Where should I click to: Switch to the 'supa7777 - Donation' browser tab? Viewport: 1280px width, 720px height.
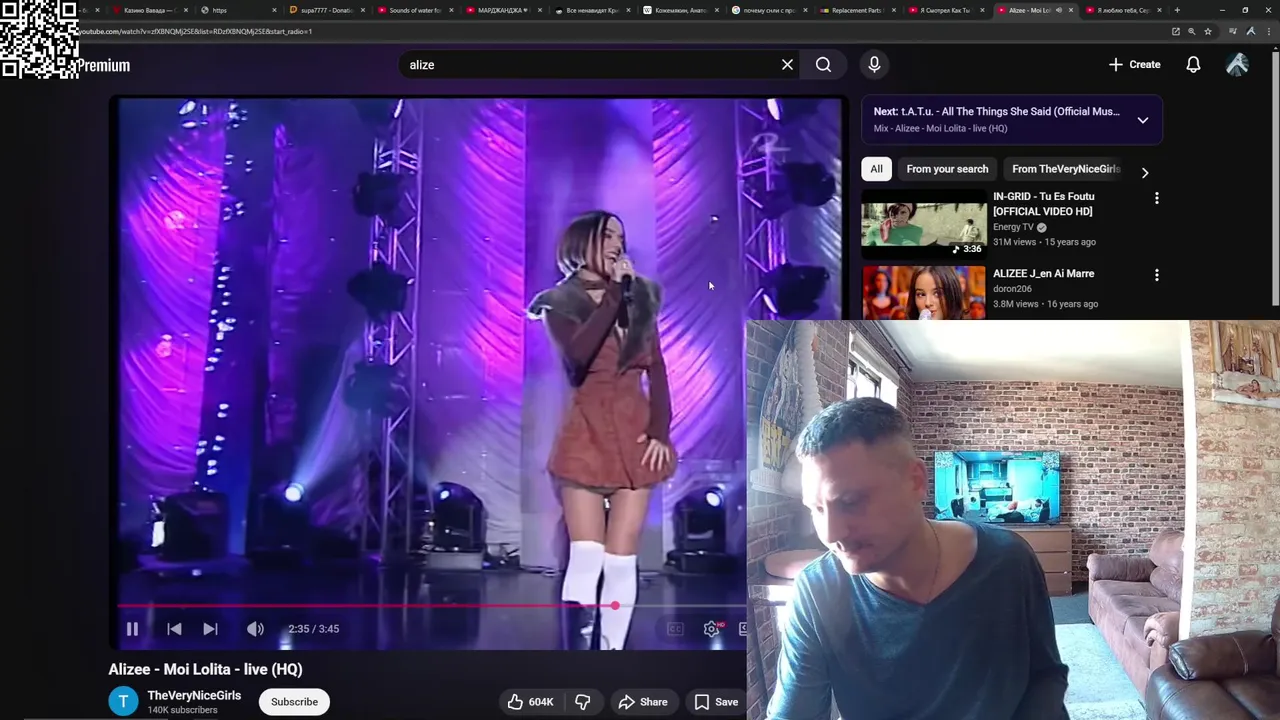326,10
